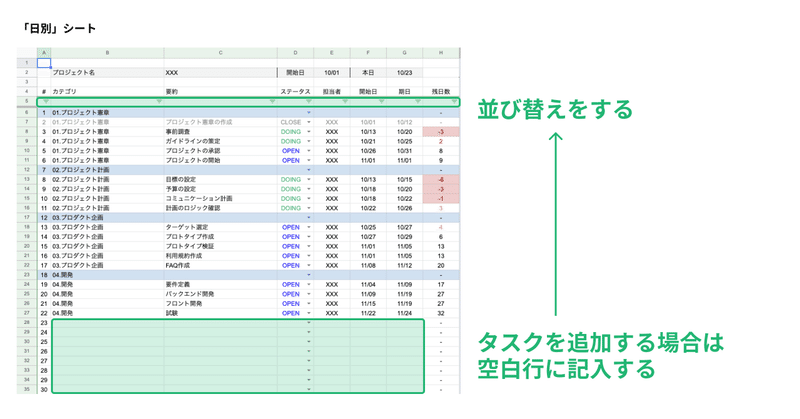Viewport: 800px width, 419px height.
Task: Click the 10/01 start date cell in row 2
Action: click(332, 72)
